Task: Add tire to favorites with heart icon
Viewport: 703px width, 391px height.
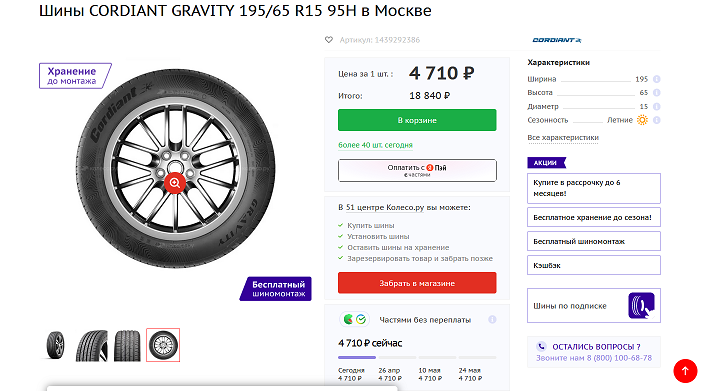Action: (329, 40)
